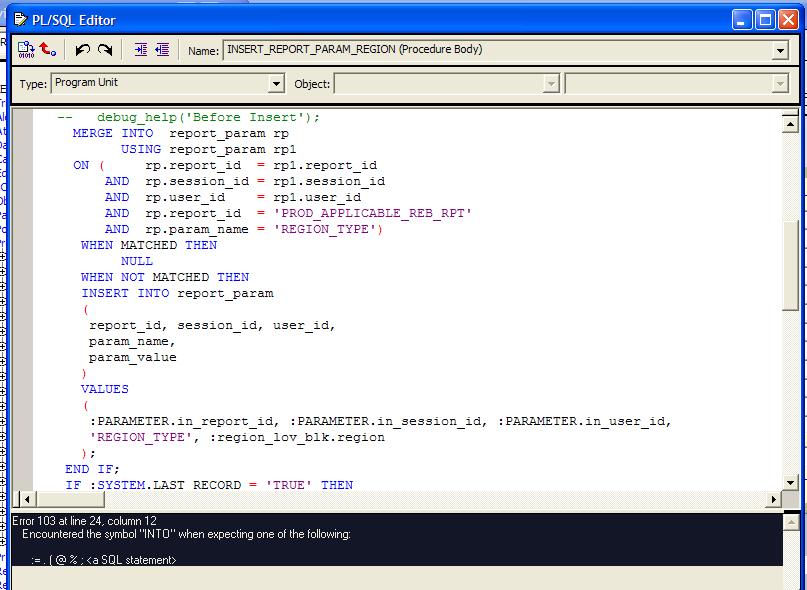Viewport: 807px width, 590px height.
Task: Click the vertical scrollbar thumb in code pane
Action: point(790,266)
